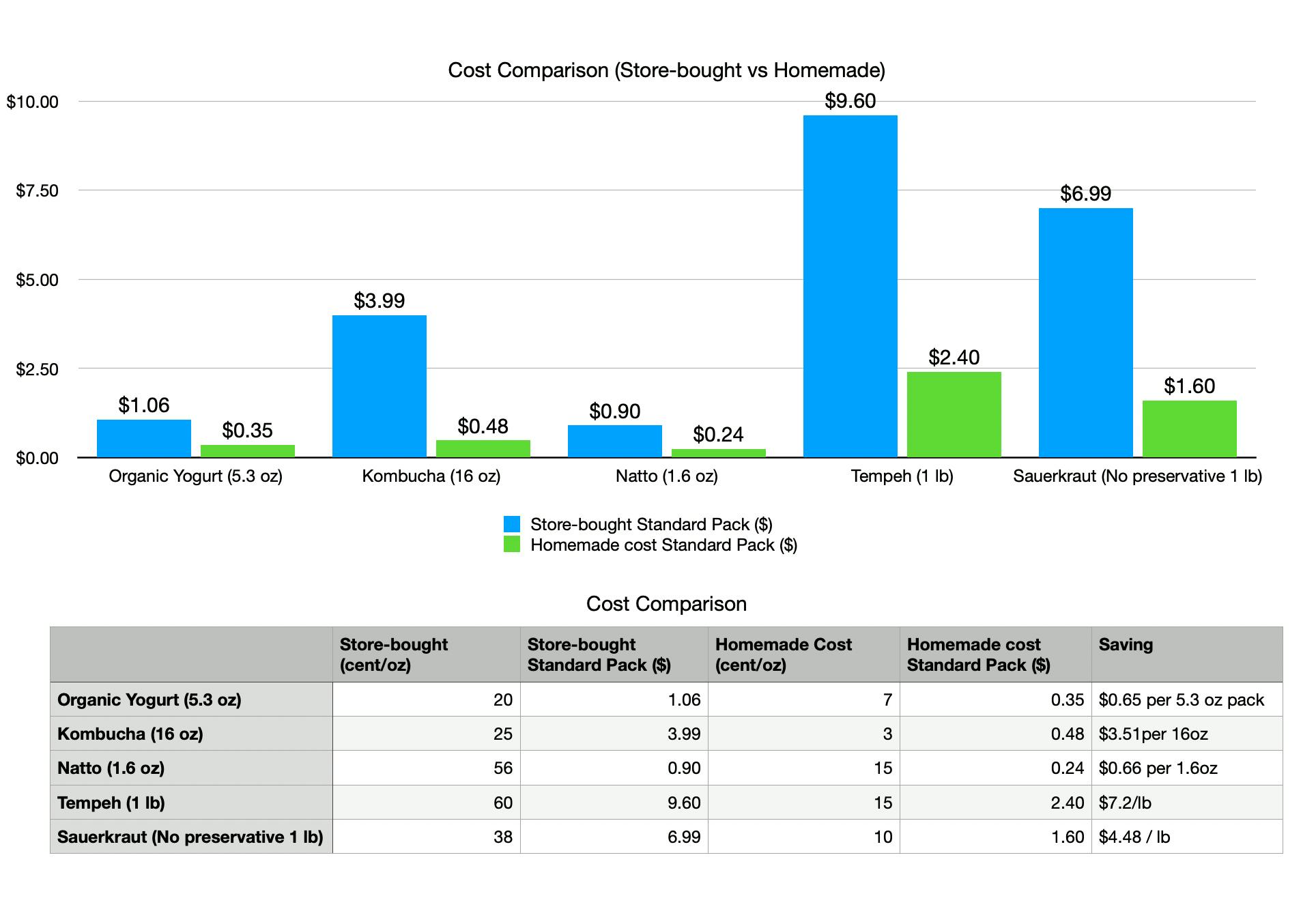Screen dimensions: 1316x909
Task: Click the blue Kombucha $3.99 bar
Action: click(379, 386)
